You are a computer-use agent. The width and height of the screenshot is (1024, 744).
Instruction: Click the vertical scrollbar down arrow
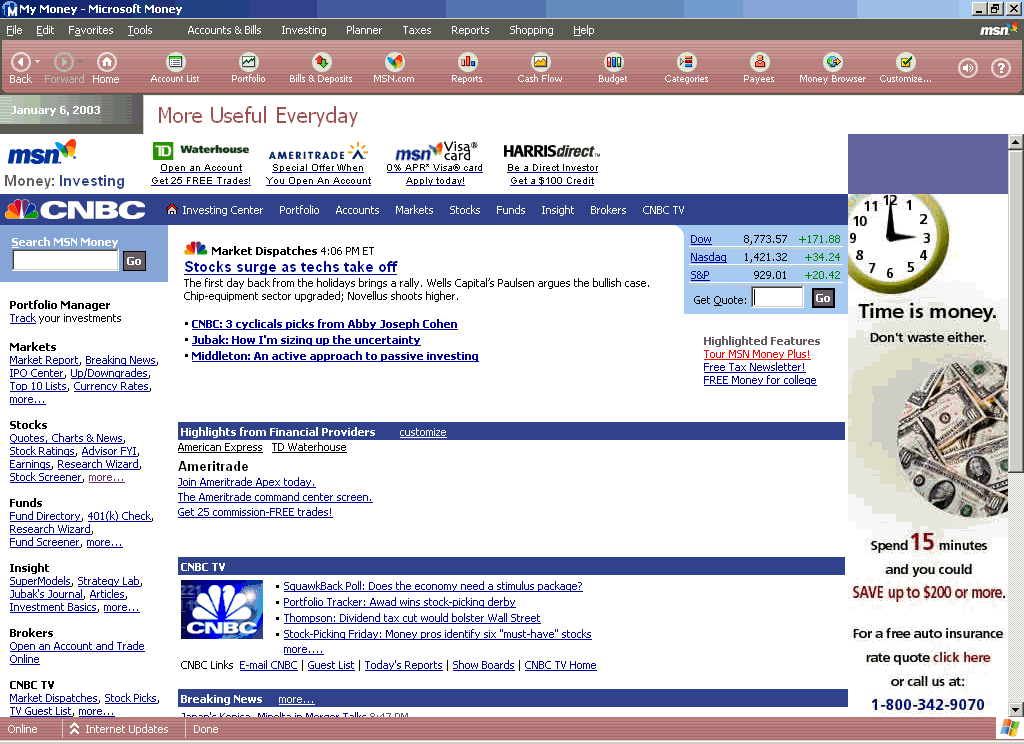[1015, 706]
